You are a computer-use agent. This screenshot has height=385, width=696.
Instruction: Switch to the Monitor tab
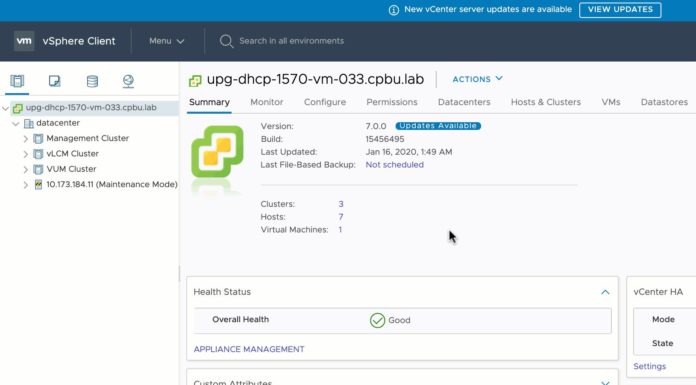coord(267,102)
